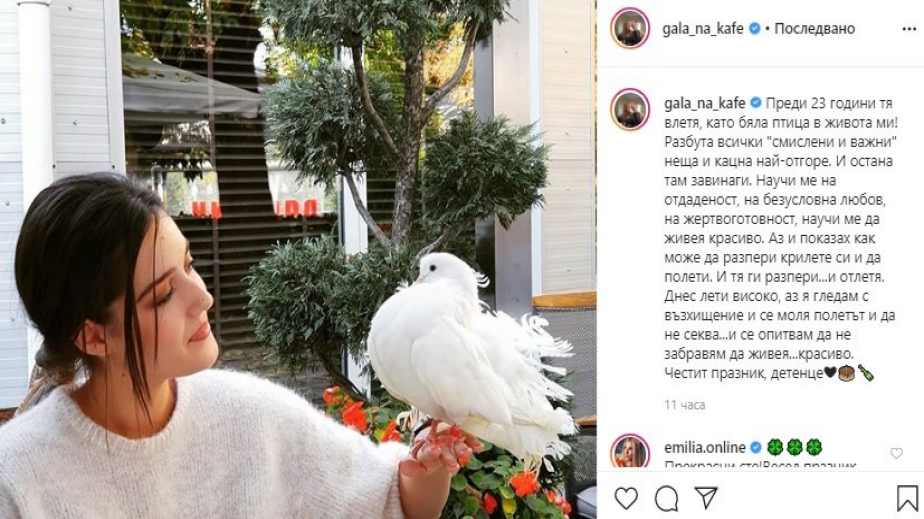
Task: Click the verified badge next to header username
Action: coord(754,28)
